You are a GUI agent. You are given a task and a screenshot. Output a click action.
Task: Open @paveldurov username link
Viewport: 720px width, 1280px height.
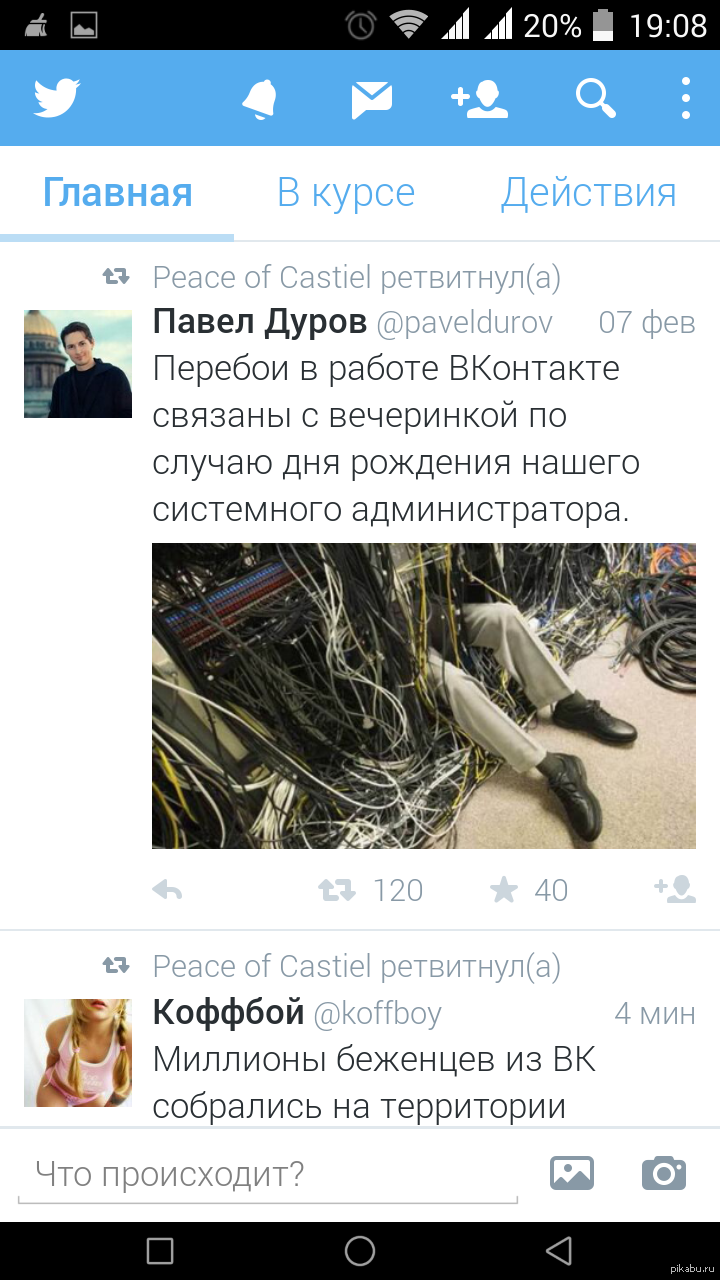[x=464, y=322]
